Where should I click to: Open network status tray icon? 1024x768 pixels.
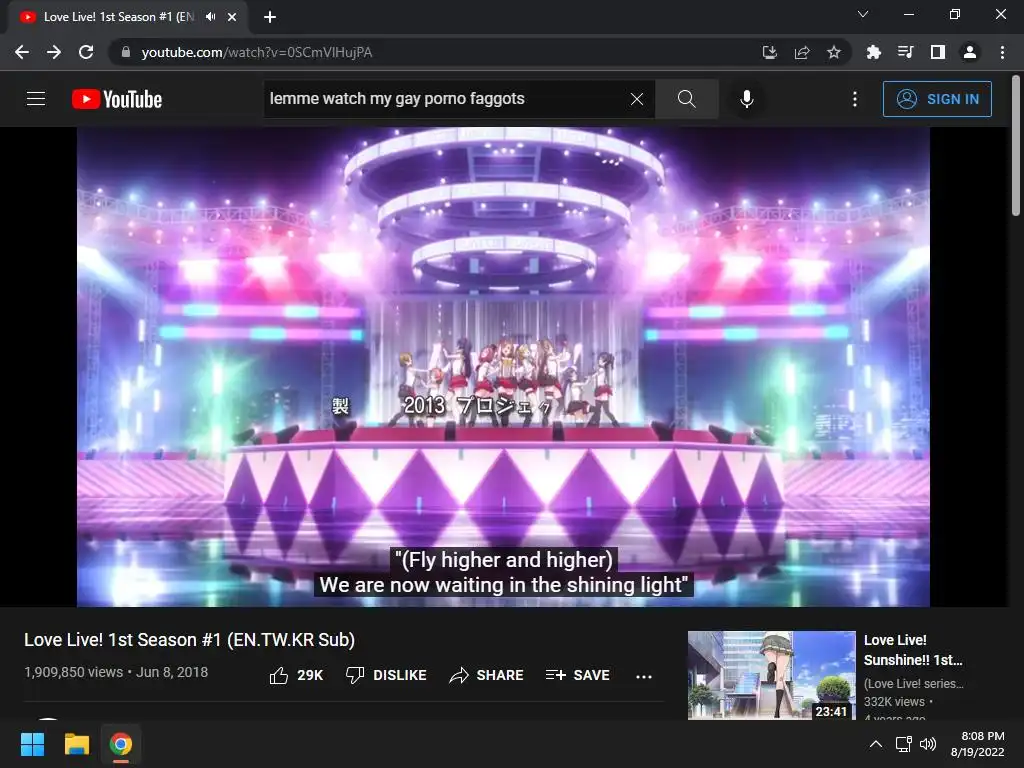(x=904, y=744)
